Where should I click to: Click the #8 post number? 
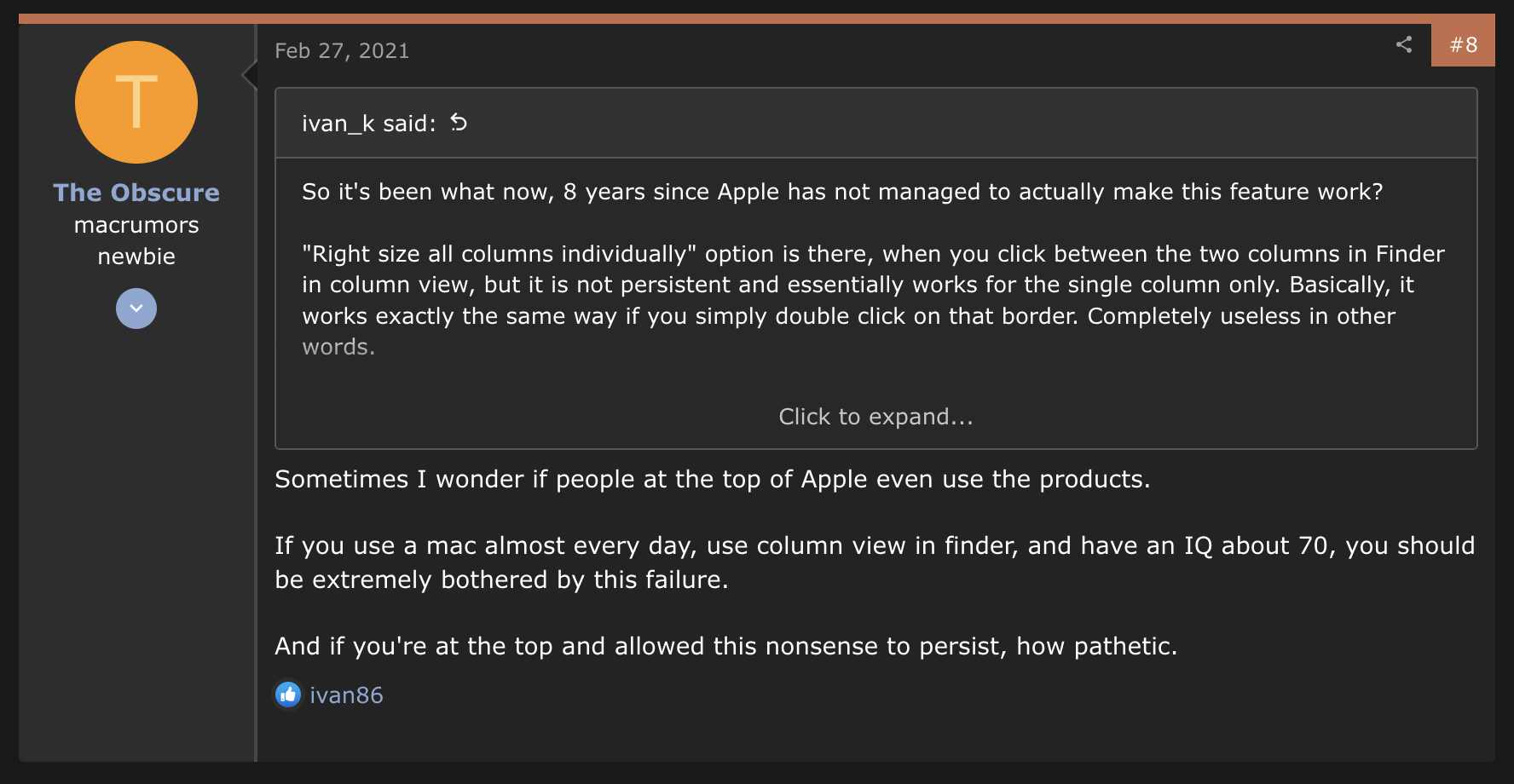tap(1463, 45)
